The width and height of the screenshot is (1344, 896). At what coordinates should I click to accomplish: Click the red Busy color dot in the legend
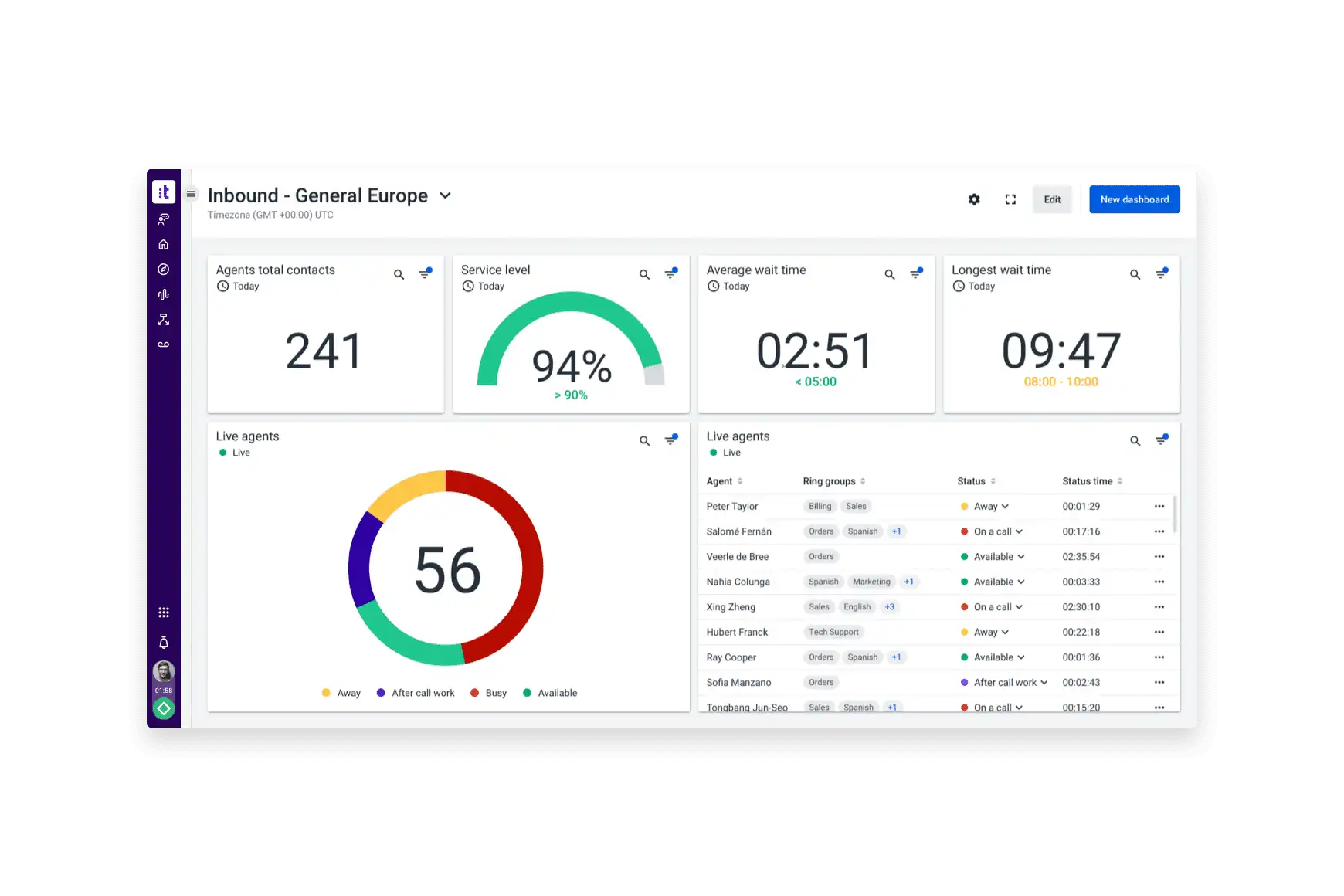click(474, 693)
